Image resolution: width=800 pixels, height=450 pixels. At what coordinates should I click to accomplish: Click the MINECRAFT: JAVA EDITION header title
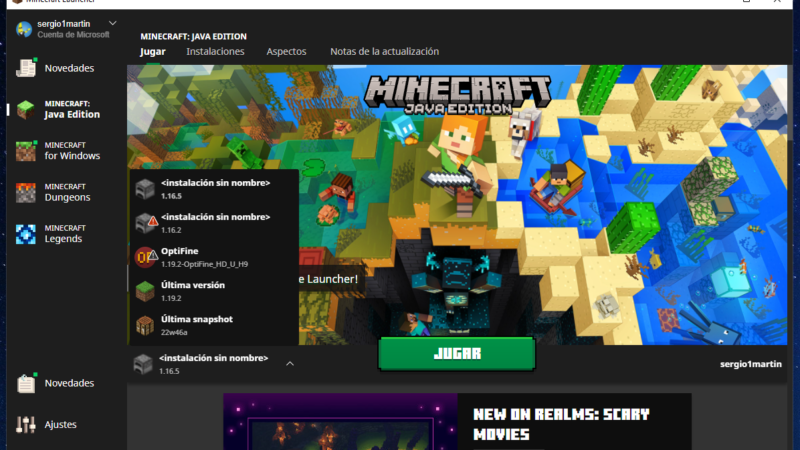pyautogui.click(x=193, y=37)
